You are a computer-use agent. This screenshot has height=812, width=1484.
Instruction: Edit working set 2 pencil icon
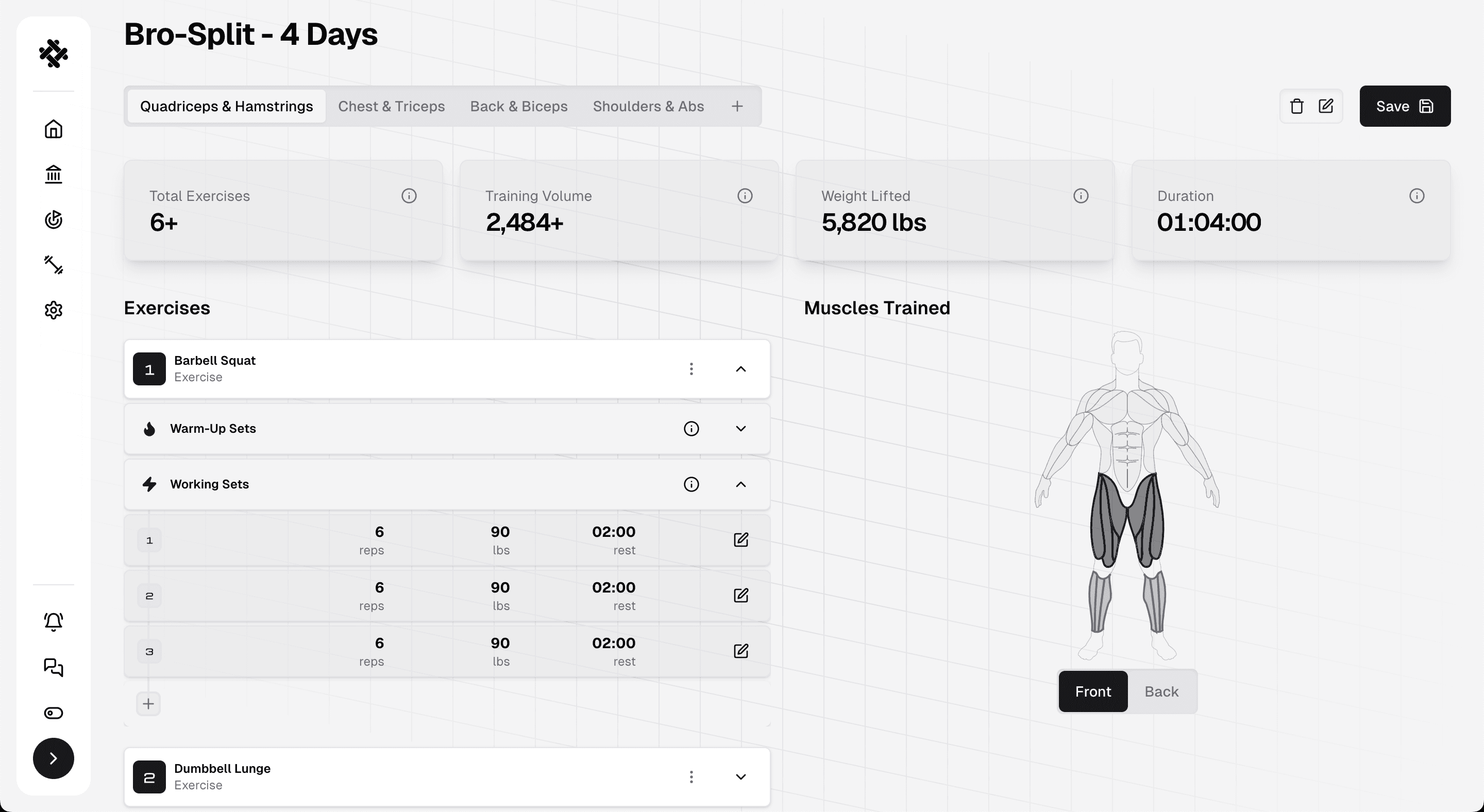[x=741, y=596]
